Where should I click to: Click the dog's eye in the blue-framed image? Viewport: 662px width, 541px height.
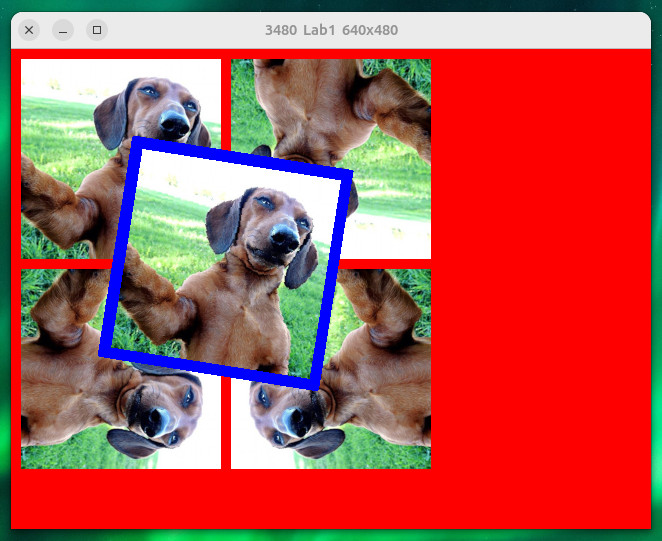(x=263, y=203)
